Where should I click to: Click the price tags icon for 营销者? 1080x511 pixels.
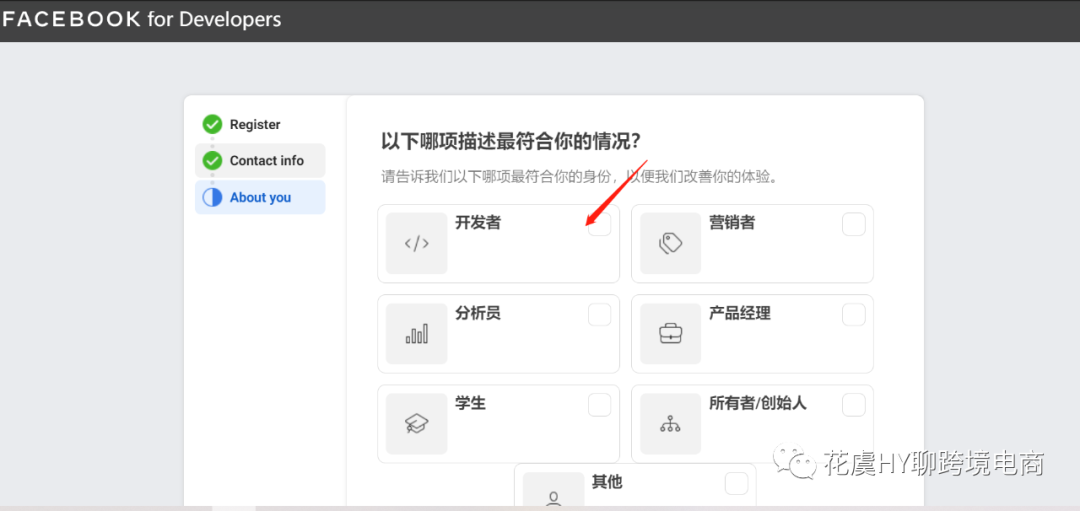pos(670,243)
